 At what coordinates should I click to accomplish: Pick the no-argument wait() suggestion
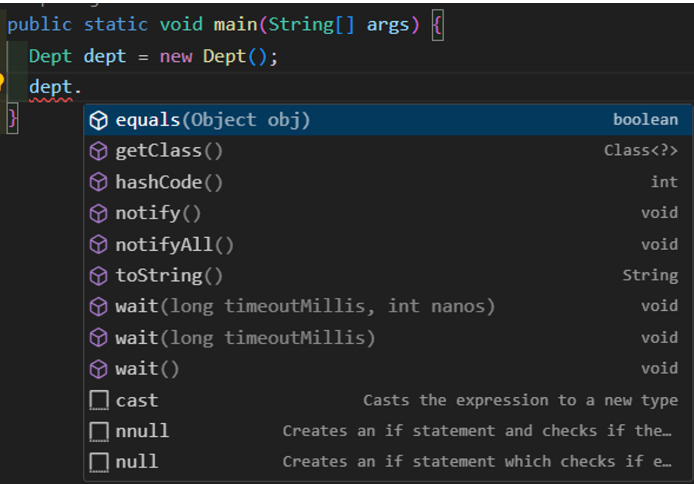coord(388,369)
